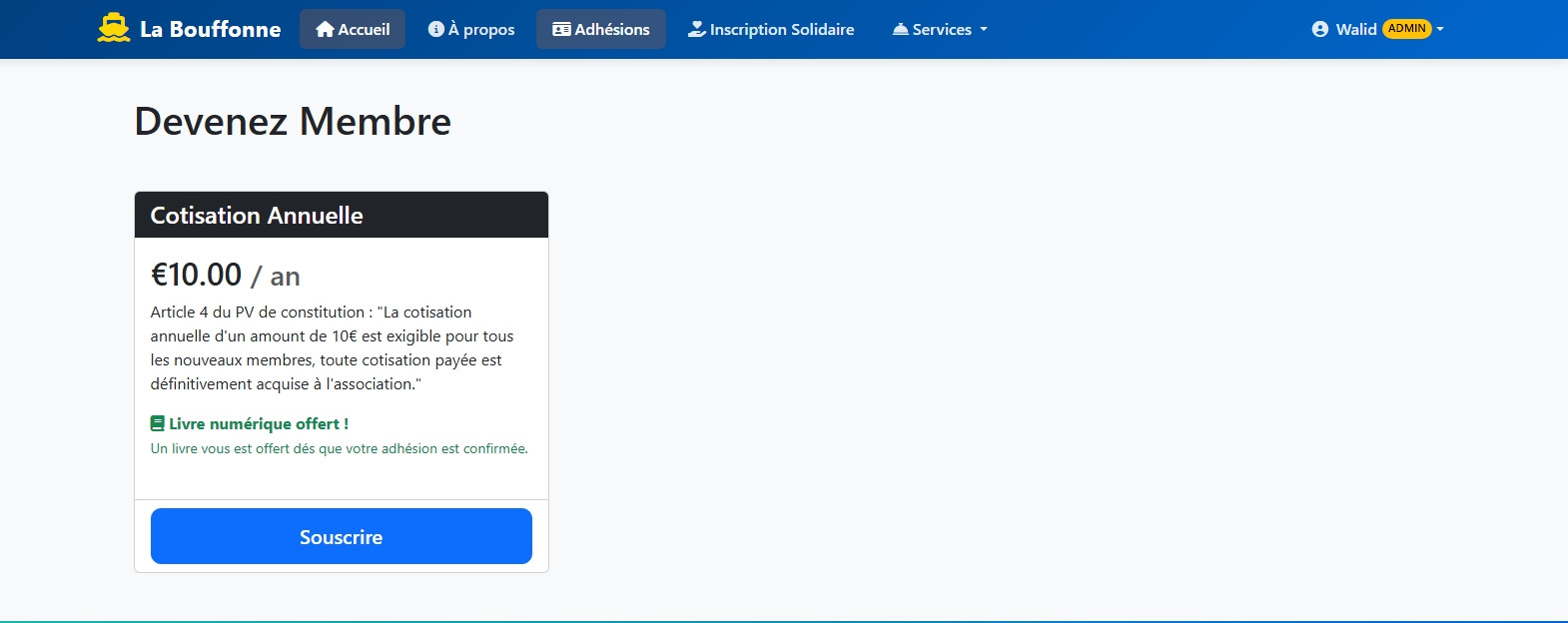Click the service bell icon beside Services
This screenshot has height=623, width=1568.
901,30
